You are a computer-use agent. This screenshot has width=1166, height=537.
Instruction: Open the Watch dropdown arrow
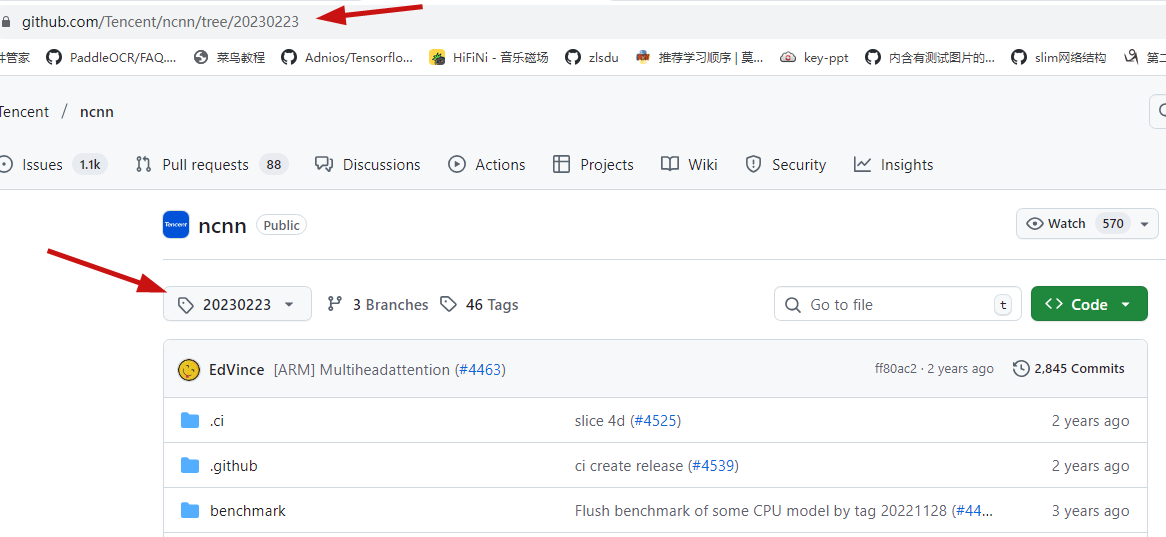tap(1144, 224)
